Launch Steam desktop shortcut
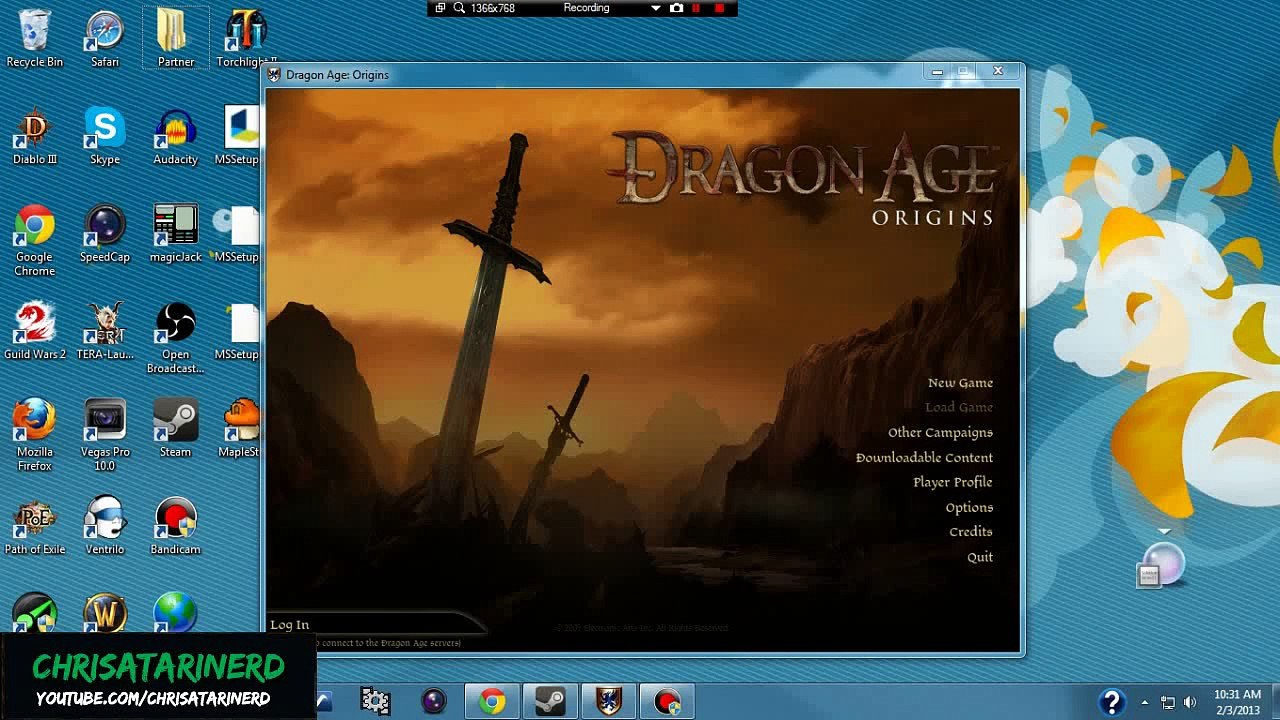This screenshot has width=1280, height=720. (x=175, y=430)
